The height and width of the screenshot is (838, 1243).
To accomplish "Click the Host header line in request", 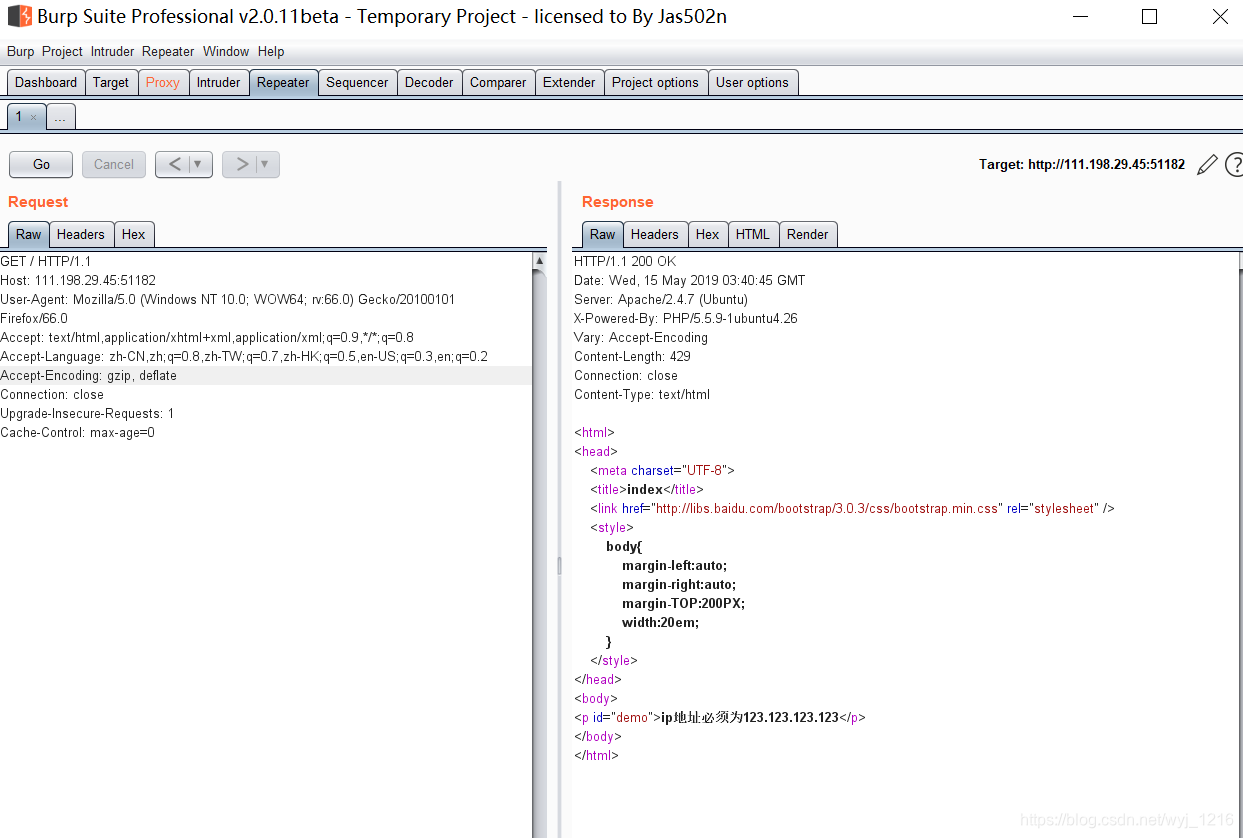I will pyautogui.click(x=78, y=280).
